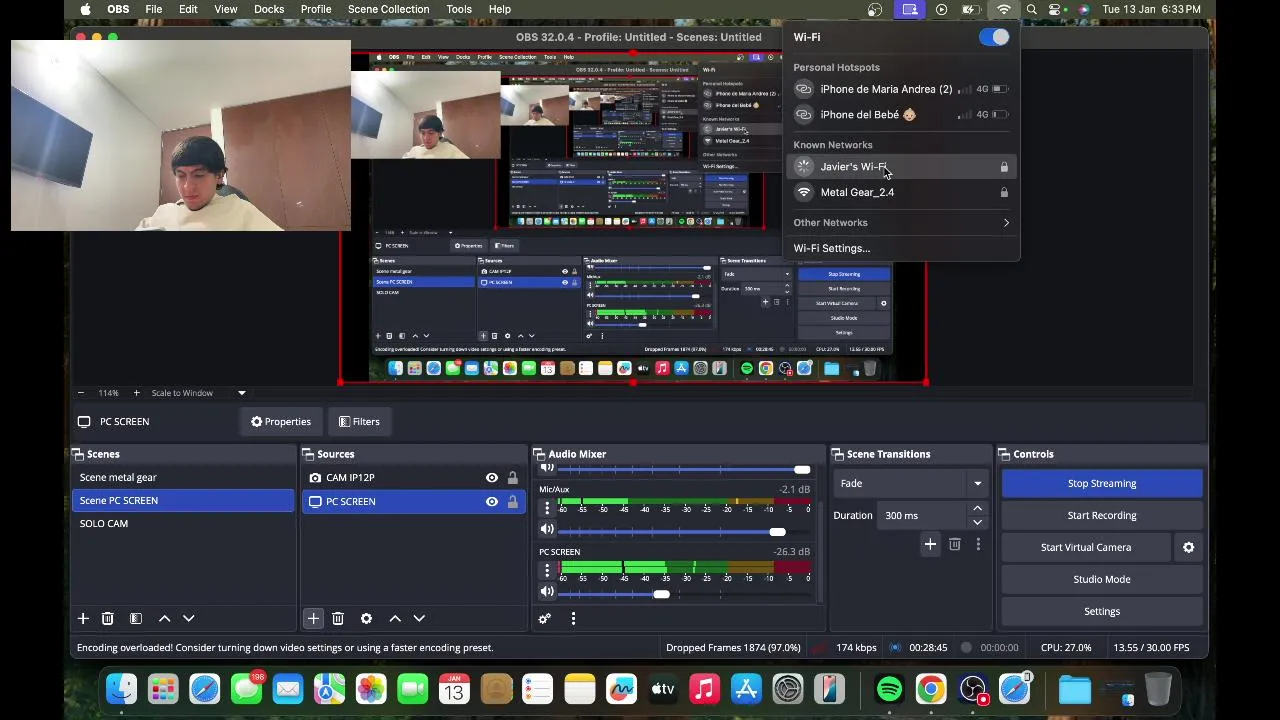
Task: Move the source up in Sources panel
Action: pyautogui.click(x=395, y=619)
